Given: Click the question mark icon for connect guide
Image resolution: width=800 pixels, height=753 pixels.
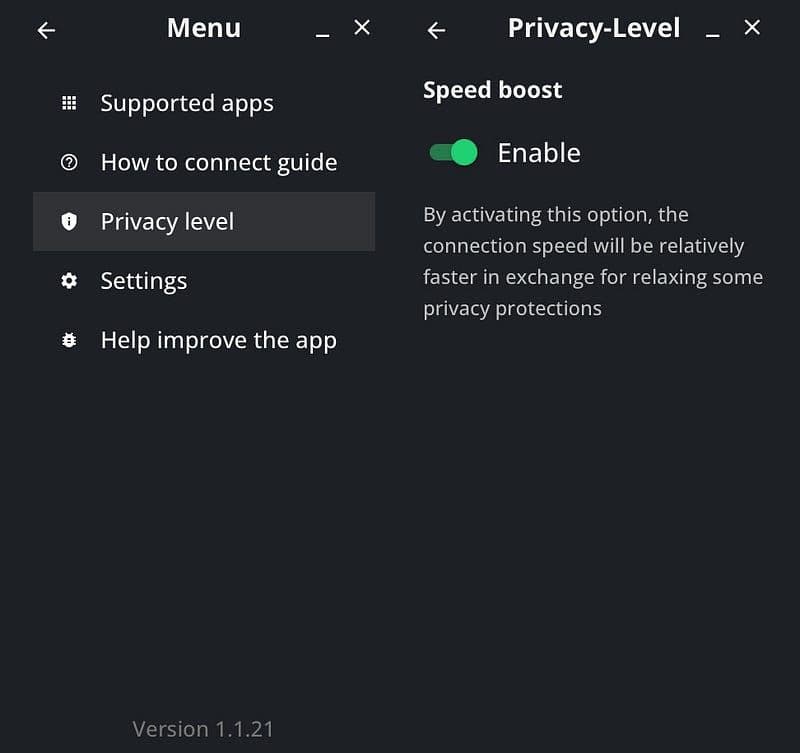Looking at the screenshot, I should point(69,162).
